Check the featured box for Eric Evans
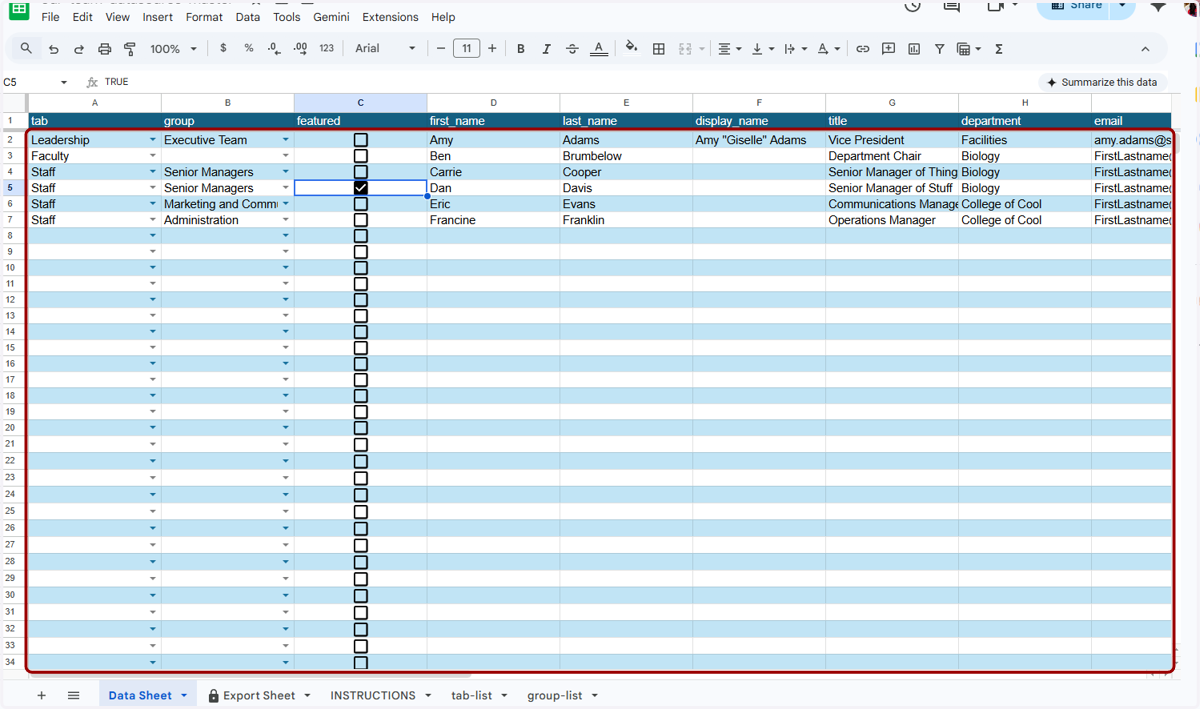 pyautogui.click(x=361, y=204)
